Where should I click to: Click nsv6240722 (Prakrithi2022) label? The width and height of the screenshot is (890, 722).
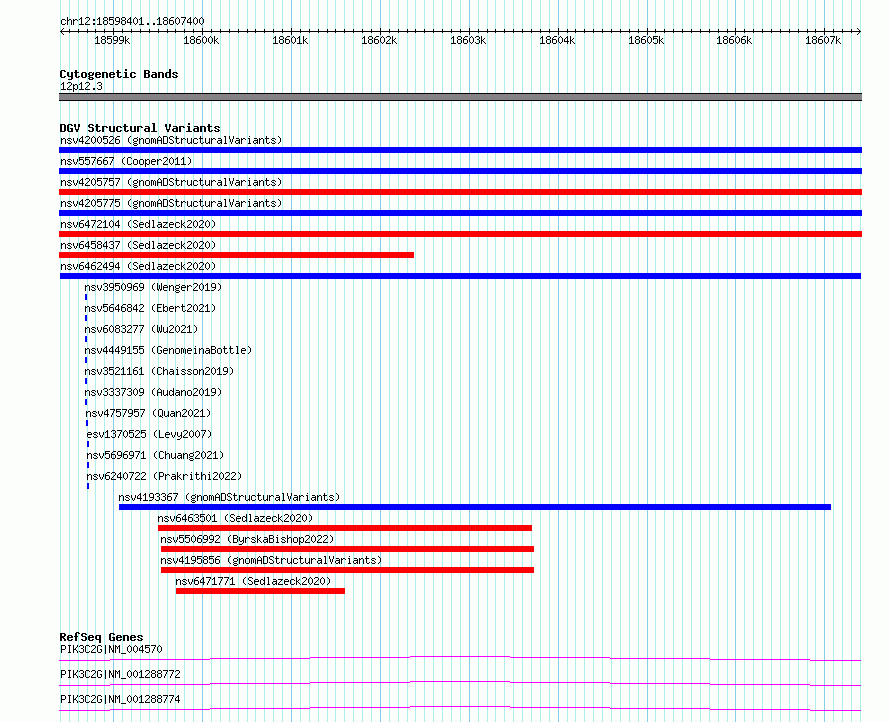tap(164, 476)
